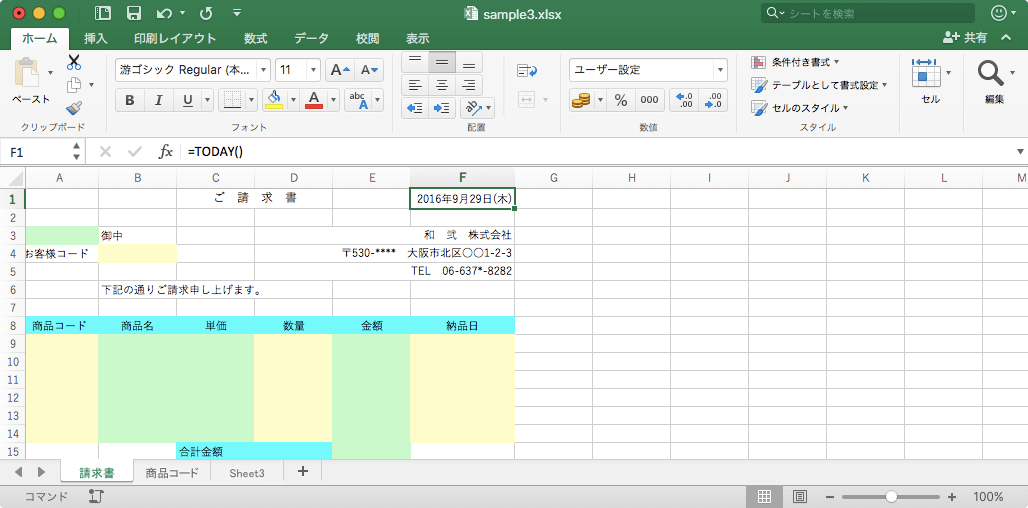Click the Name Box showing F1

coord(37,152)
